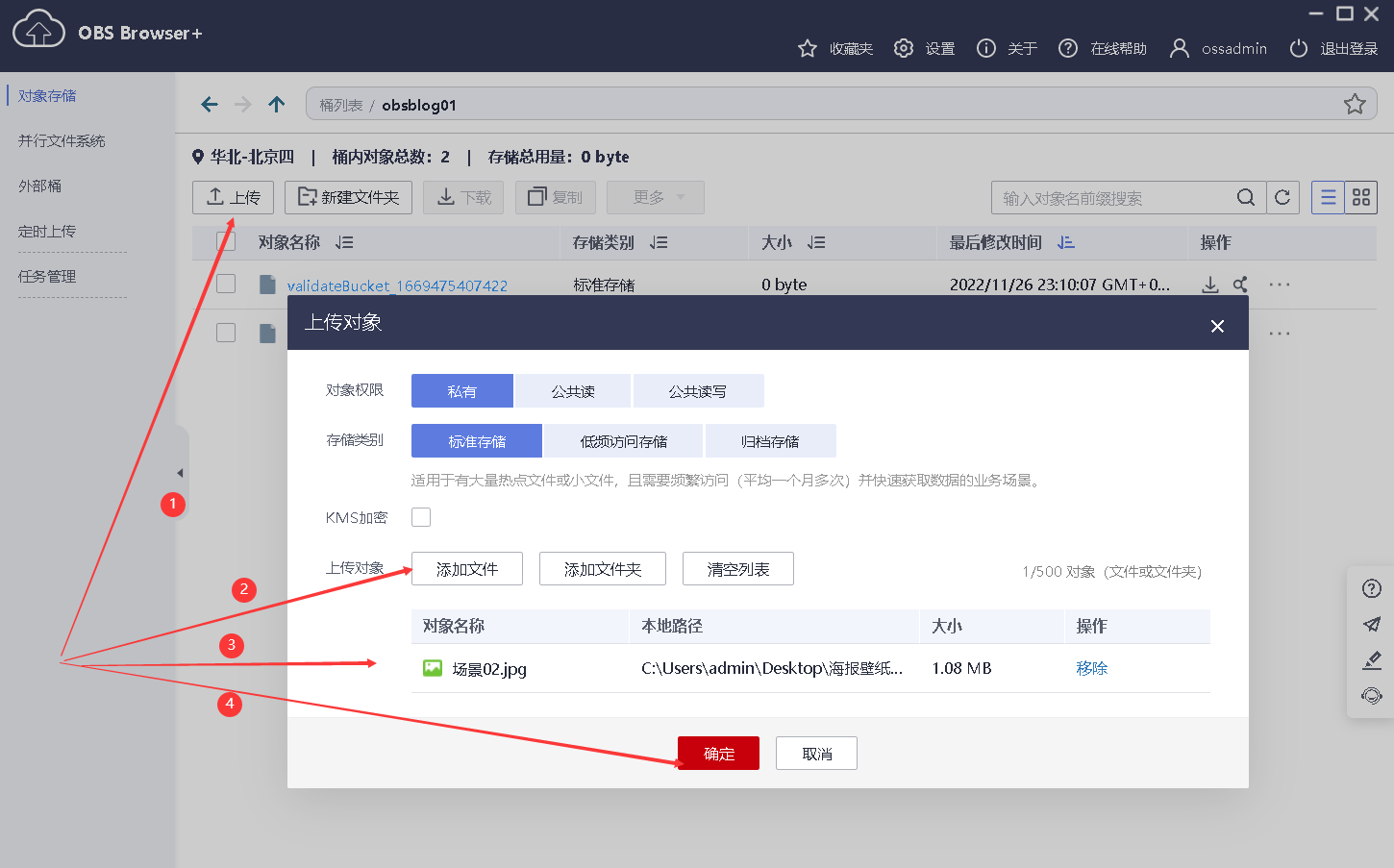This screenshot has height=868, width=1394.
Task: Click the logout power icon
Action: tap(1299, 48)
